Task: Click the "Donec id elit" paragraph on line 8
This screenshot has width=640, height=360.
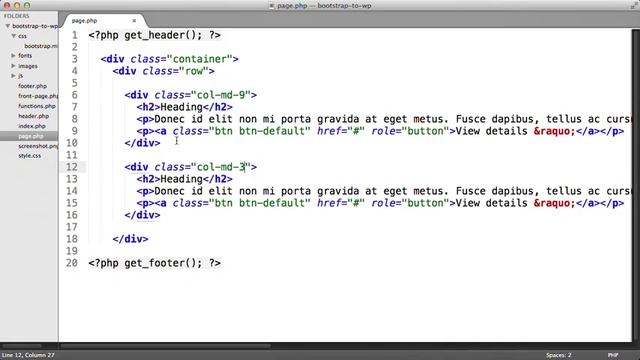Action: point(384,119)
